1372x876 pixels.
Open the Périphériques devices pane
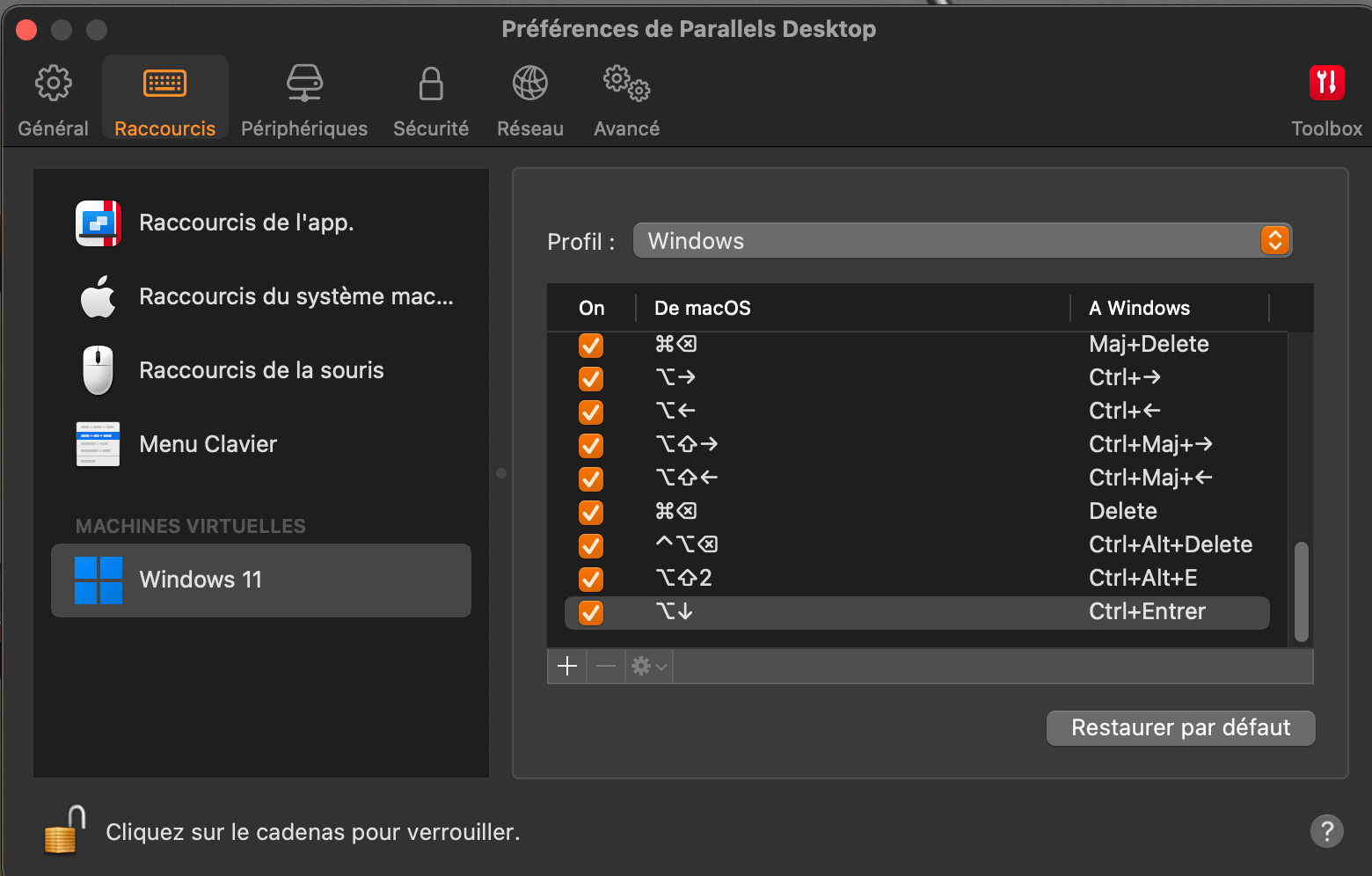(x=304, y=99)
